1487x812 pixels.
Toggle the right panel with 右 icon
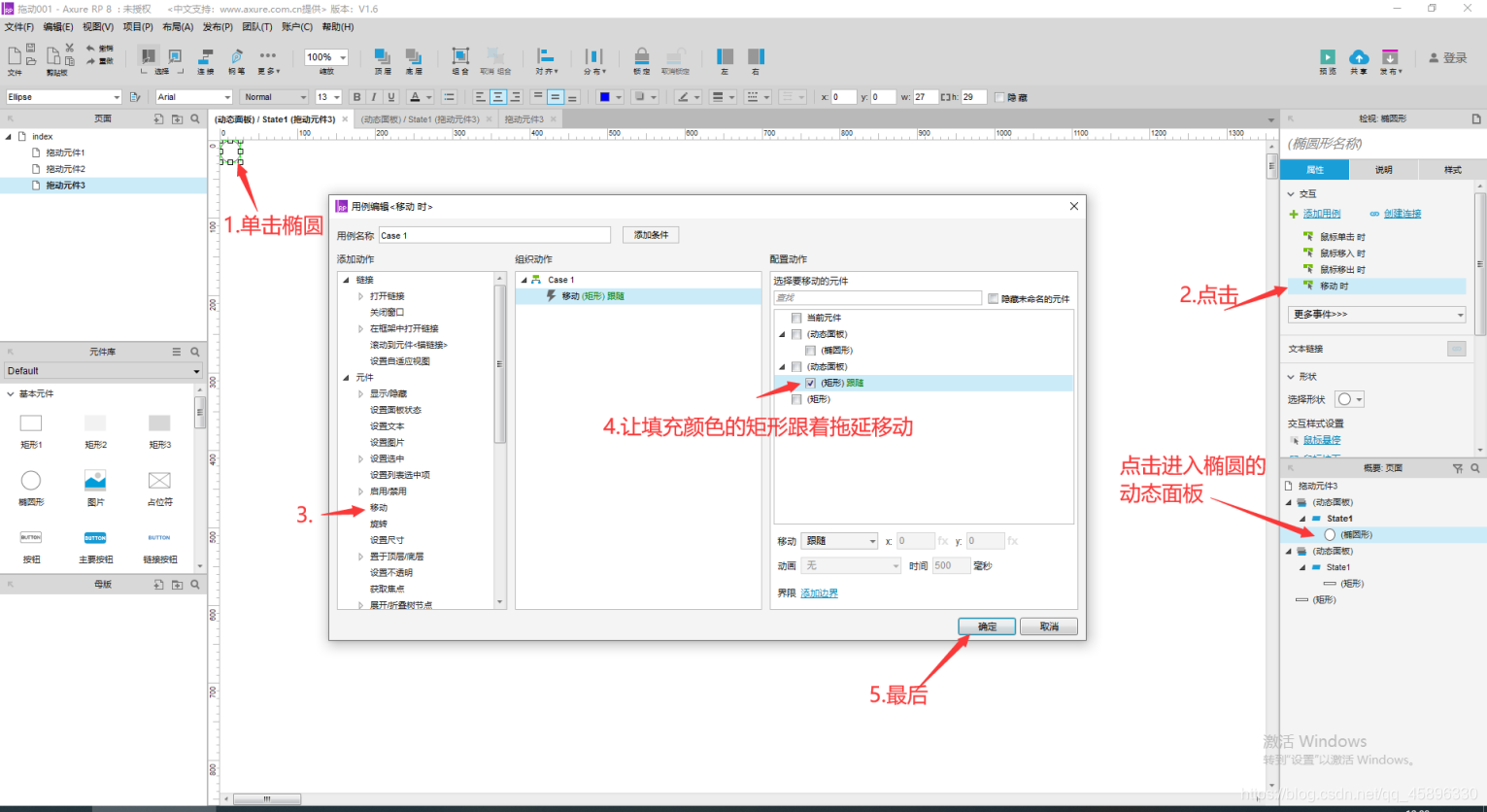point(756,57)
